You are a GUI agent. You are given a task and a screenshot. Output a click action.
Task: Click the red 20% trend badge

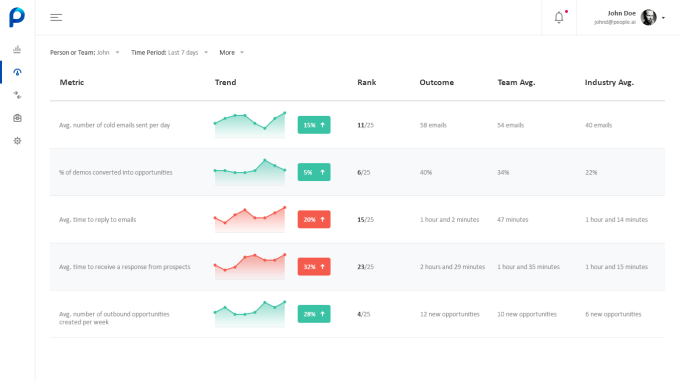coord(314,219)
